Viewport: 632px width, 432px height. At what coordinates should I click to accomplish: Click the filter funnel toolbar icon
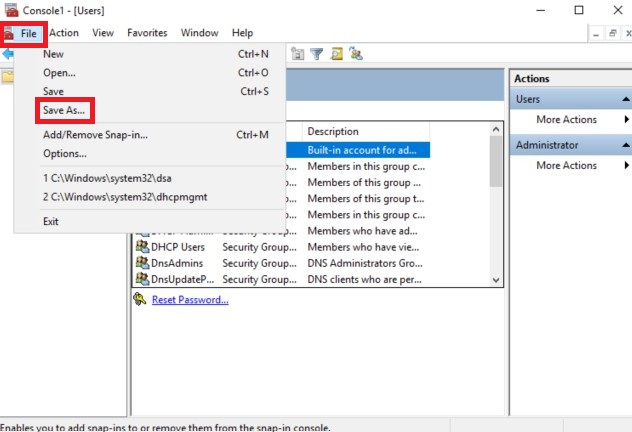point(317,54)
